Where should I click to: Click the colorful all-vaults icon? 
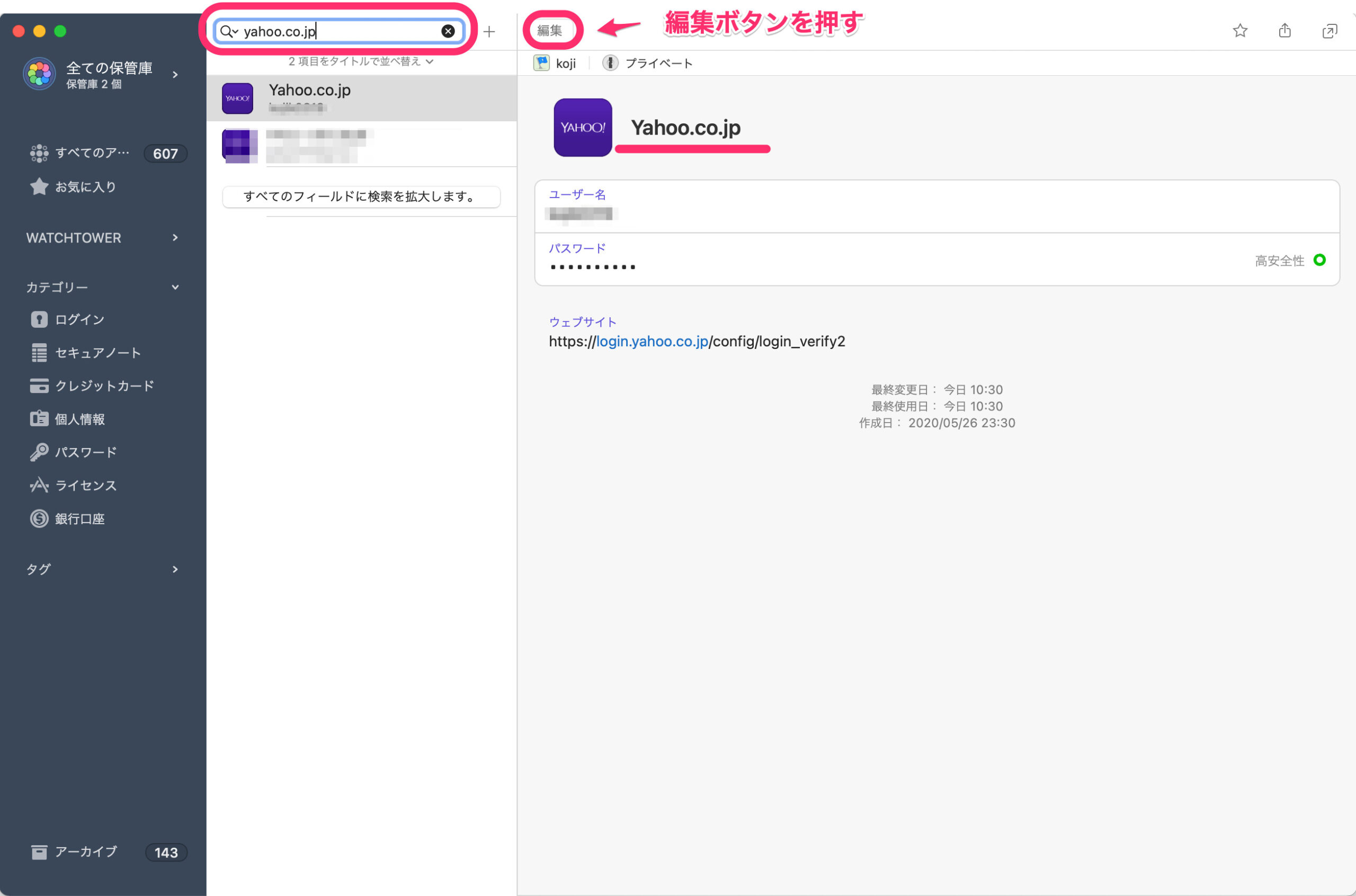pyautogui.click(x=39, y=74)
